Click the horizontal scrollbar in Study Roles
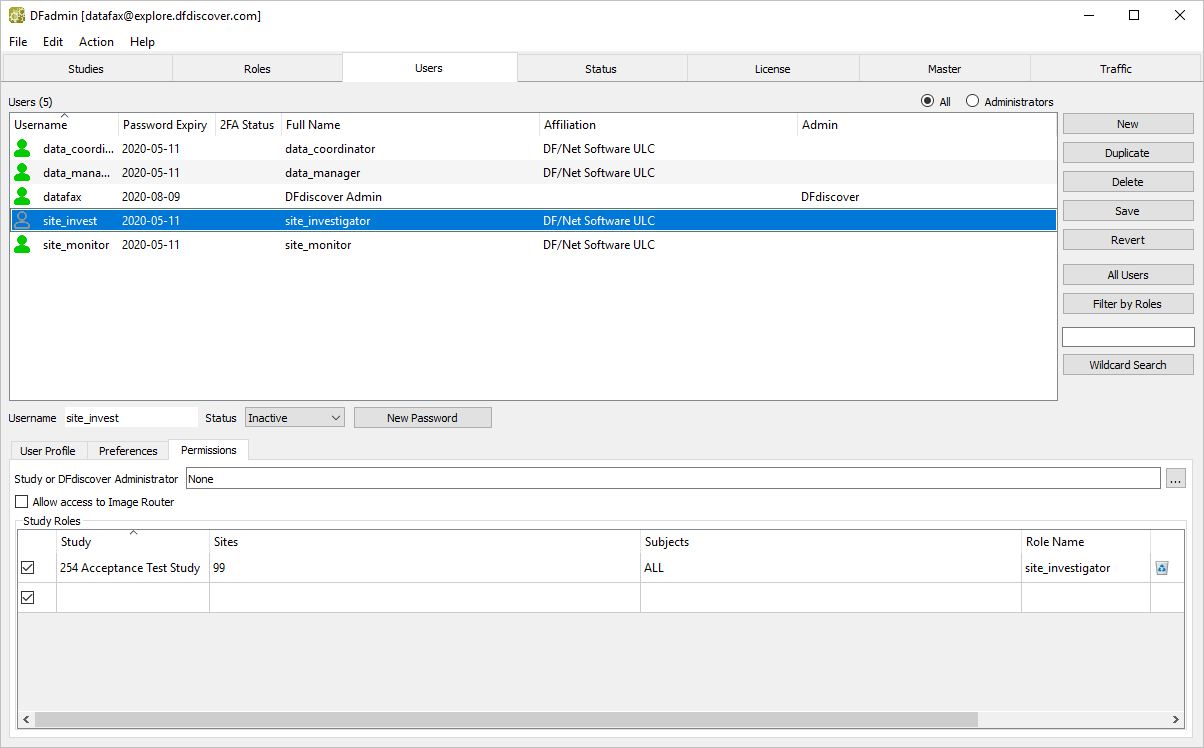This screenshot has width=1204, height=748. click(x=505, y=720)
